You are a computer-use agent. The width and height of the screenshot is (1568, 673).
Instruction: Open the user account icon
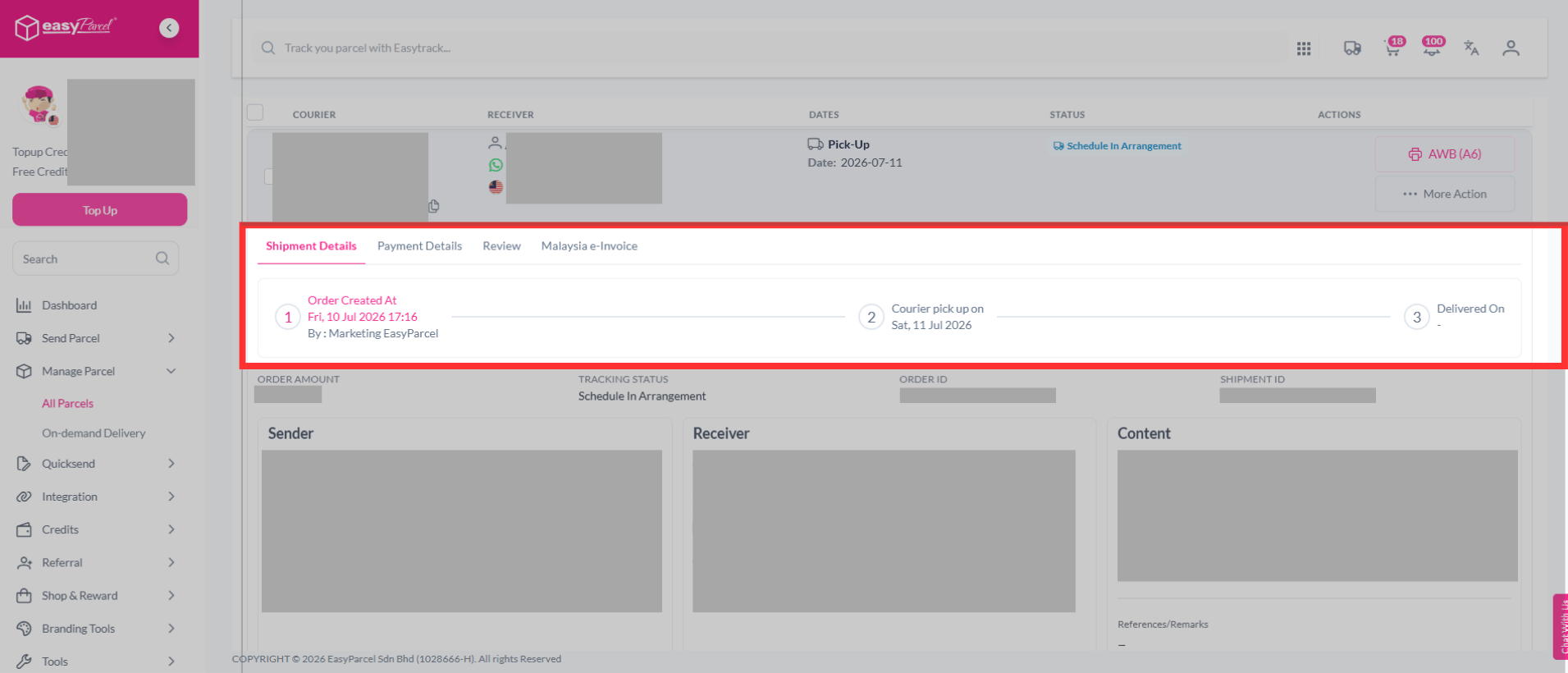[1511, 48]
